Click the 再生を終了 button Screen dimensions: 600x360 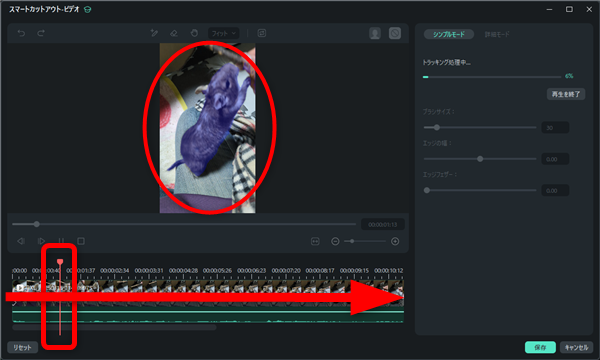[566, 94]
